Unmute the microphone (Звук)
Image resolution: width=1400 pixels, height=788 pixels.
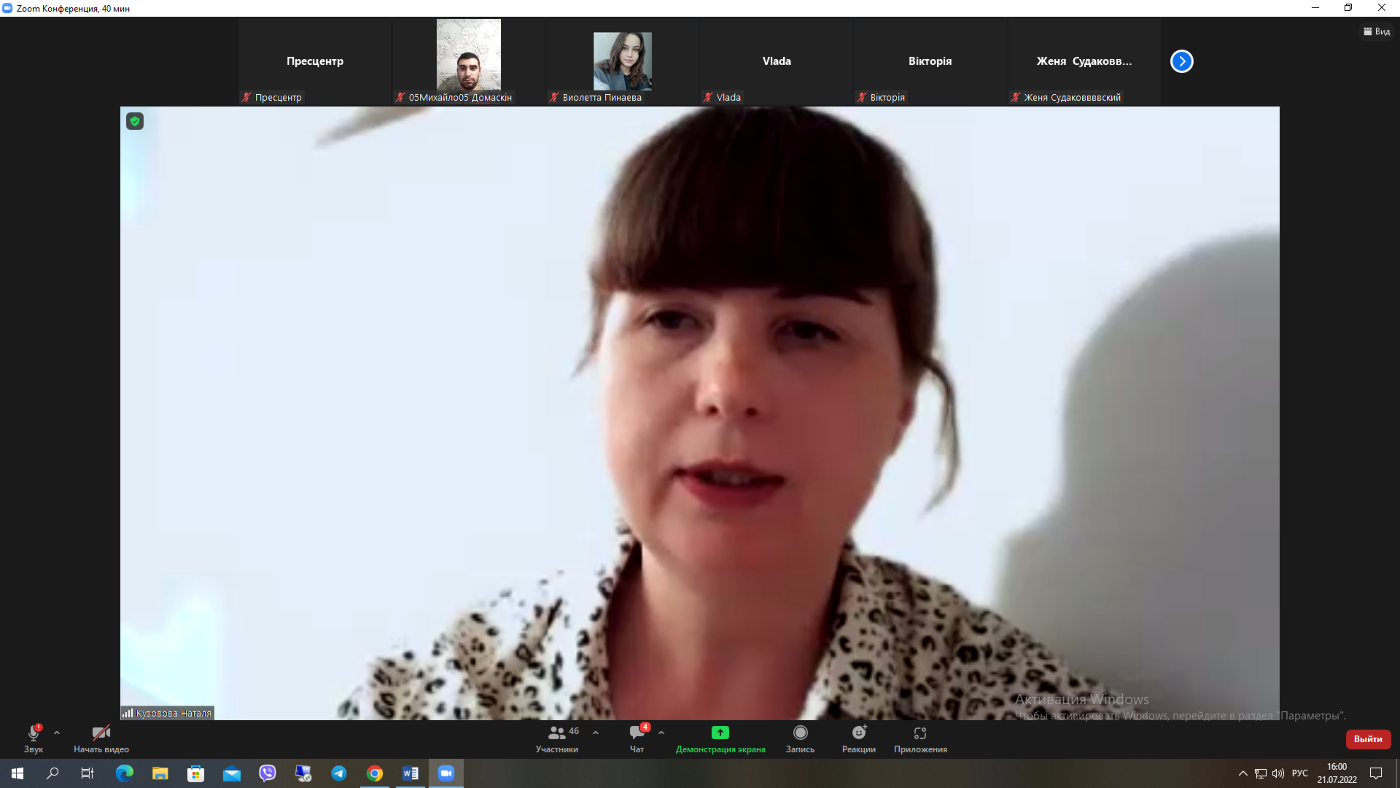[x=33, y=734]
